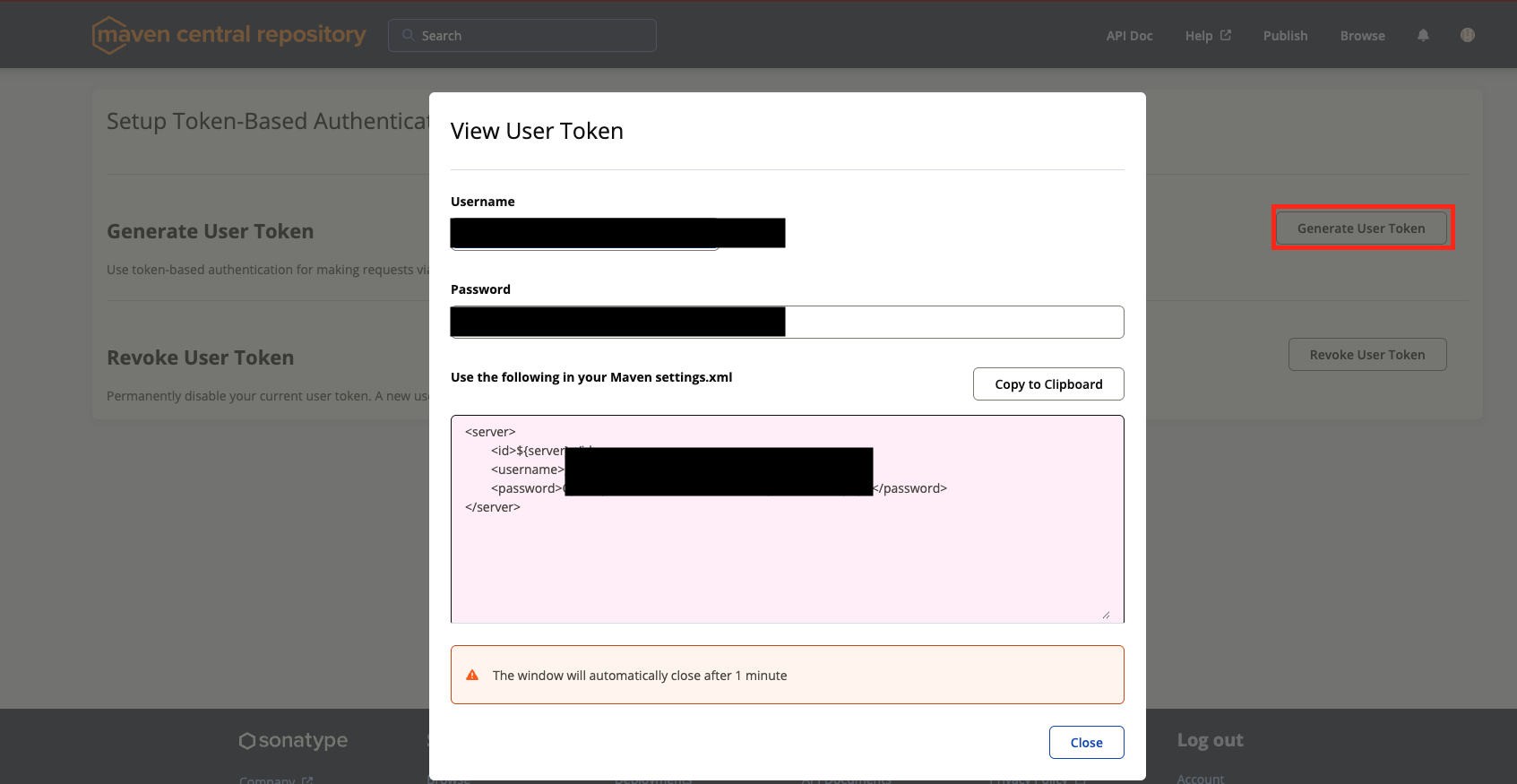
Task: Click the textarea resize handle corner
Action: [1106, 615]
